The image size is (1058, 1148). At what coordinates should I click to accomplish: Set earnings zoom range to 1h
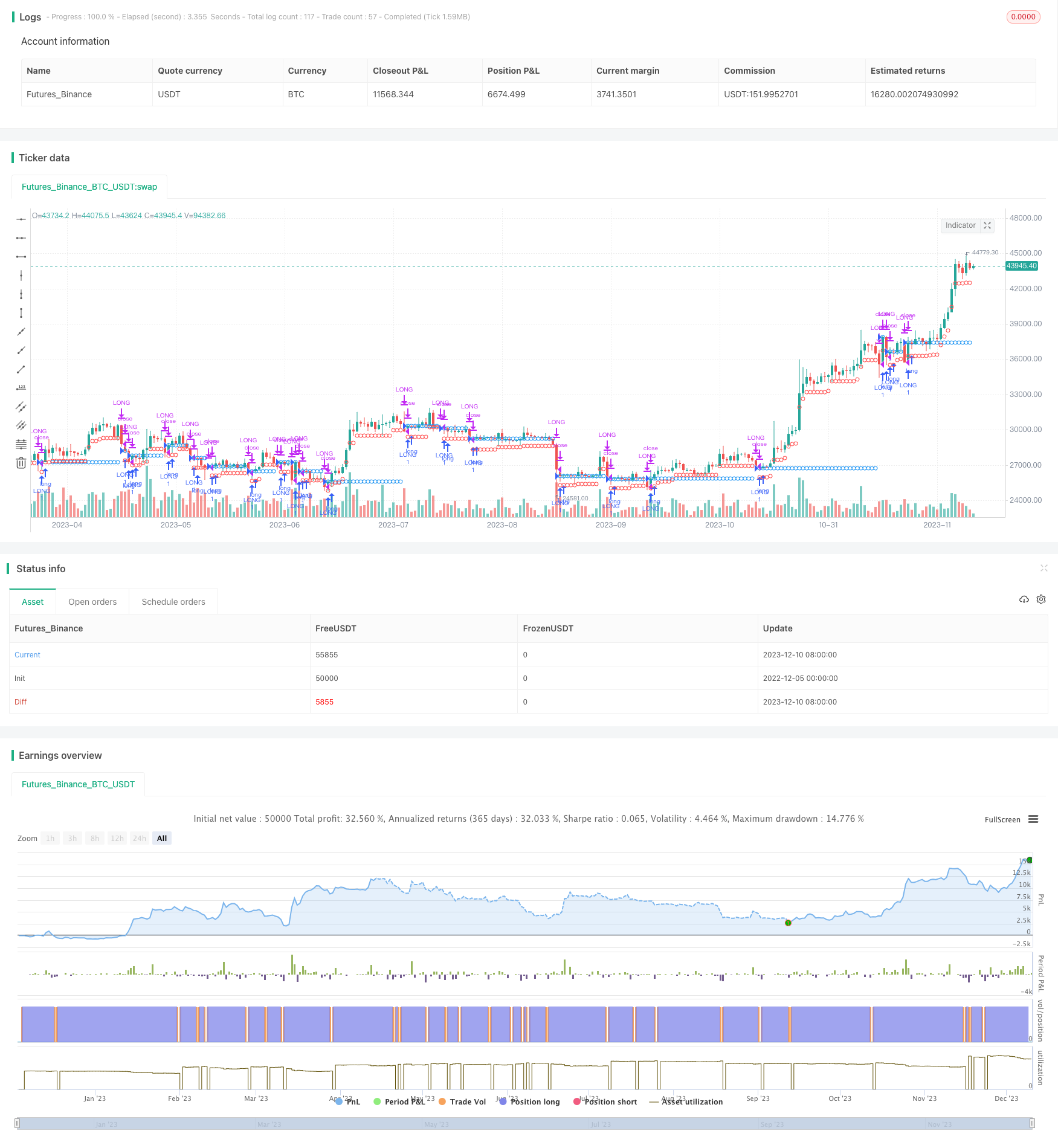(50, 838)
